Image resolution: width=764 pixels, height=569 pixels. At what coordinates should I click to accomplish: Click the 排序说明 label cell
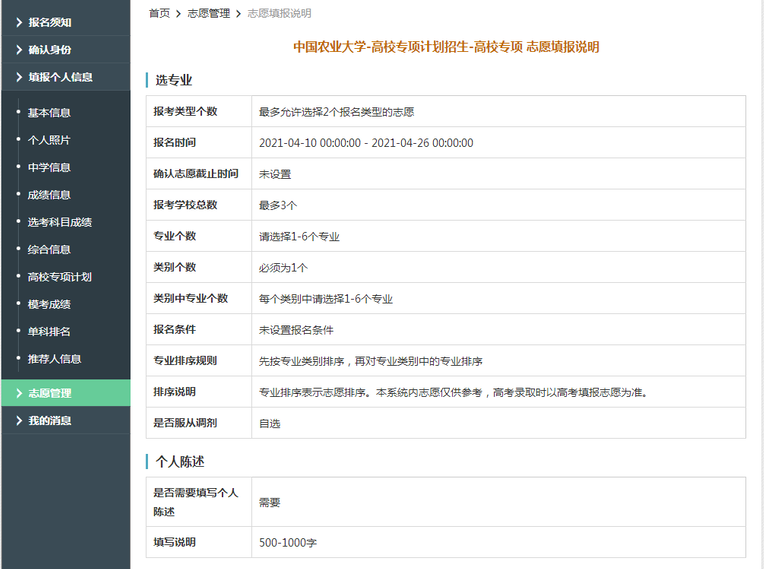[199, 392]
